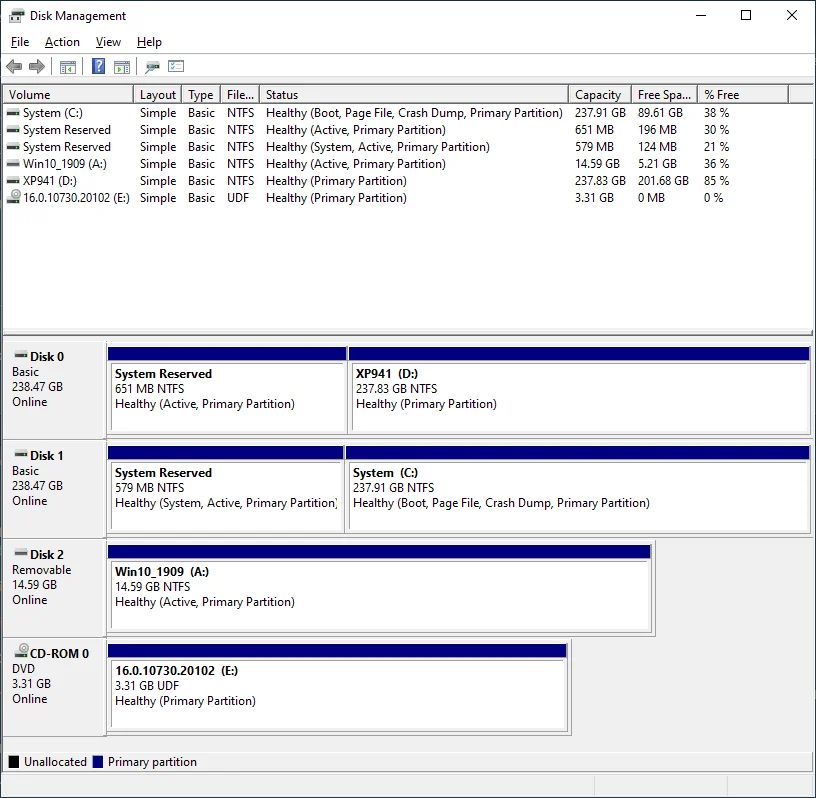
Task: Select the System (C:) partition block on Disk 1
Action: click(578, 489)
